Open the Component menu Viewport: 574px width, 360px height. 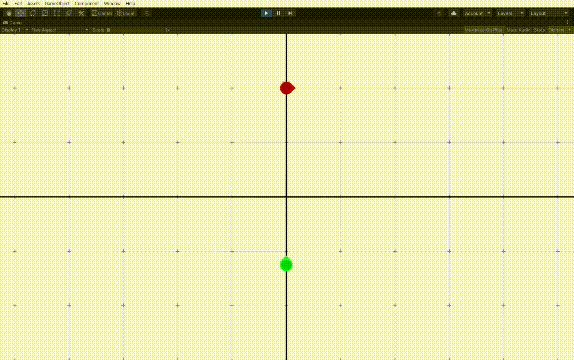pyautogui.click(x=86, y=3)
